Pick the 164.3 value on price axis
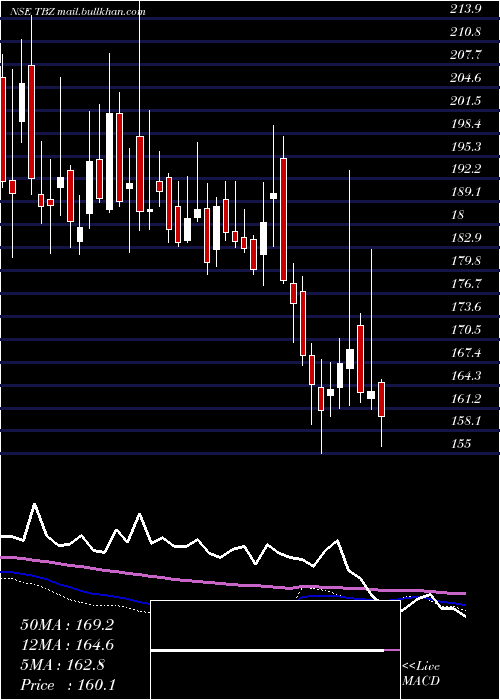Image resolution: width=500 pixels, height=700 pixels. pos(466,375)
